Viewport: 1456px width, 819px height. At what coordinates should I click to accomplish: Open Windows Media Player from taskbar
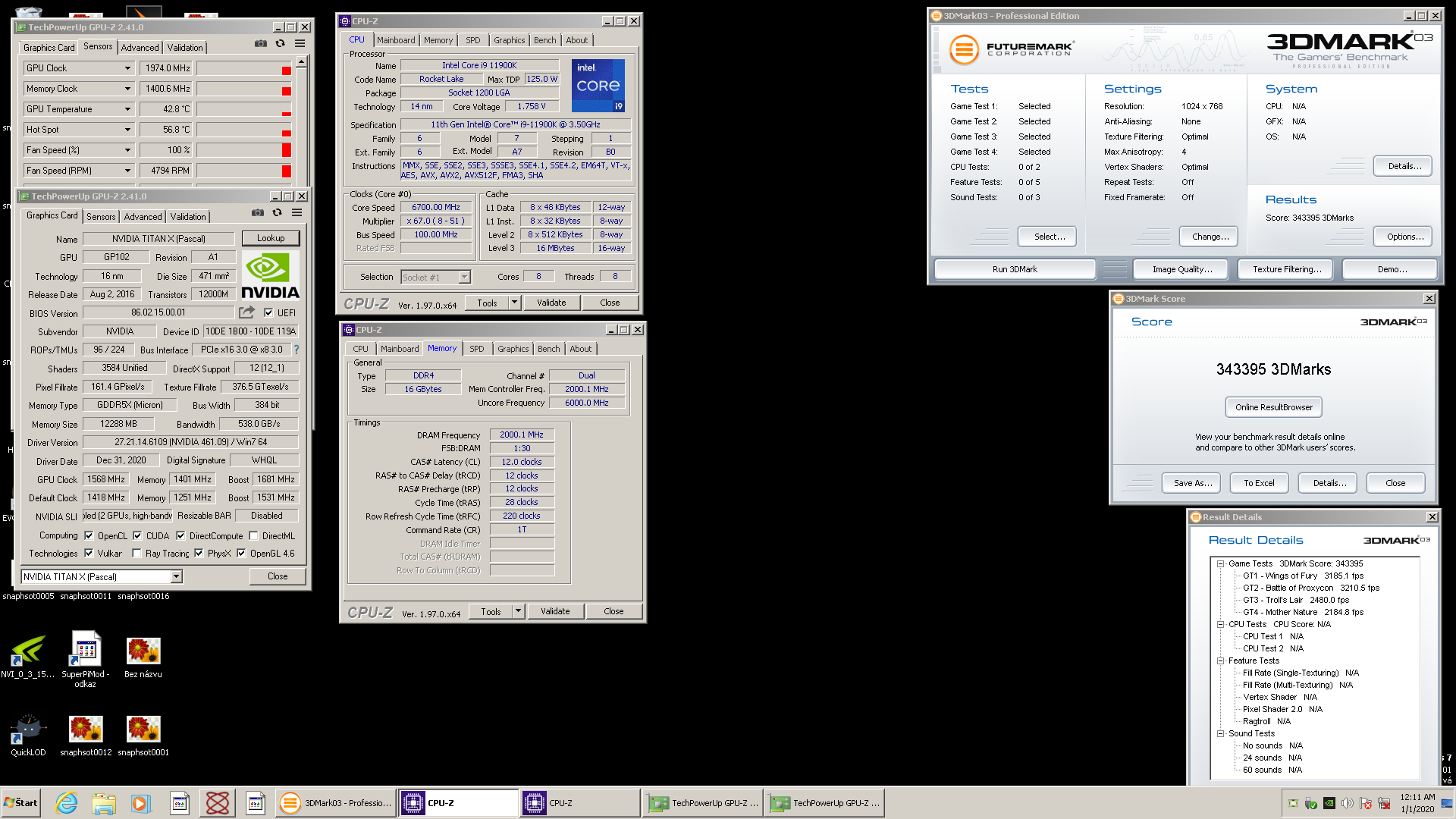click(140, 802)
